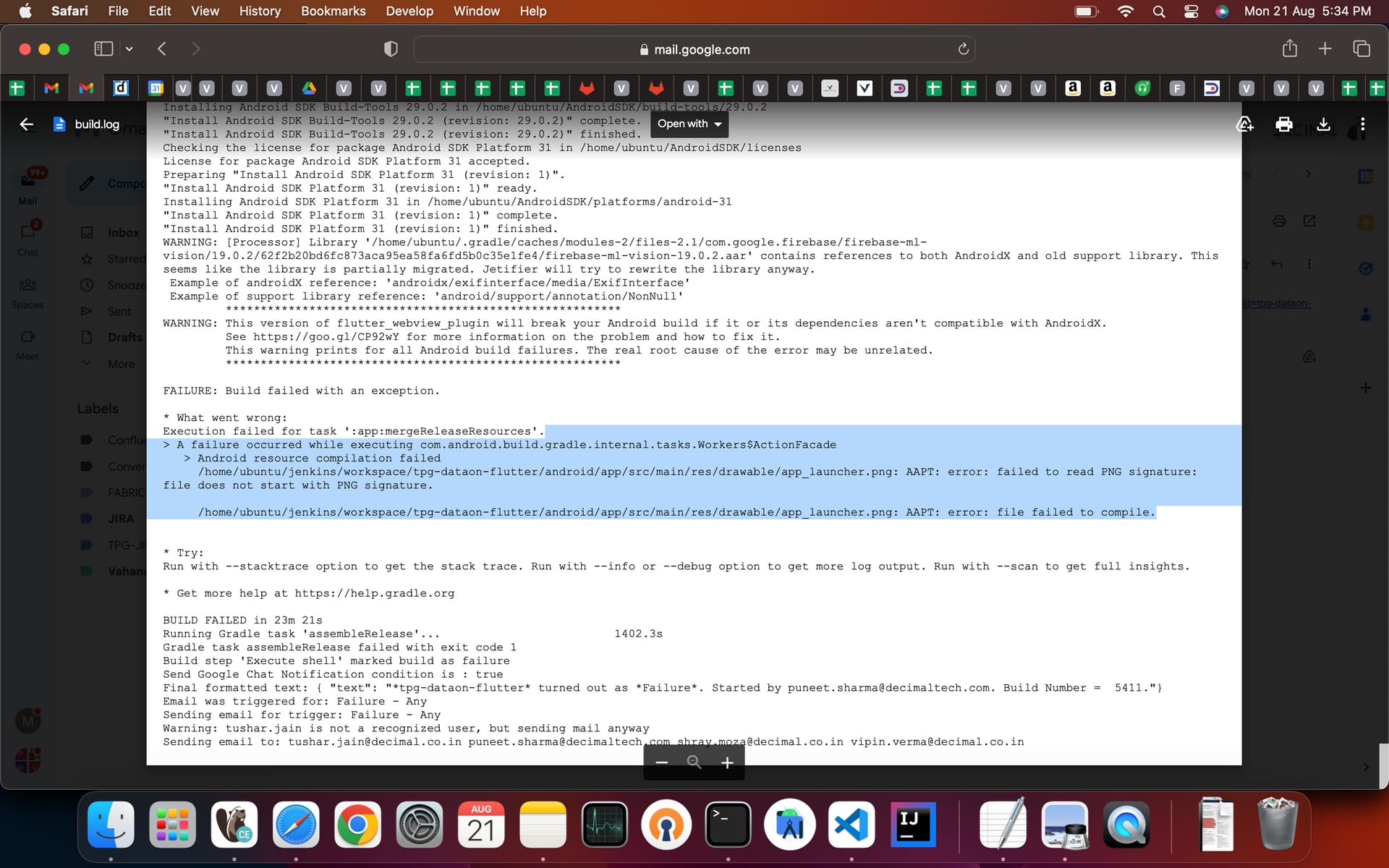This screenshot has width=1389, height=868.
Task: Switch to the Google Drive tab
Action: (309, 88)
